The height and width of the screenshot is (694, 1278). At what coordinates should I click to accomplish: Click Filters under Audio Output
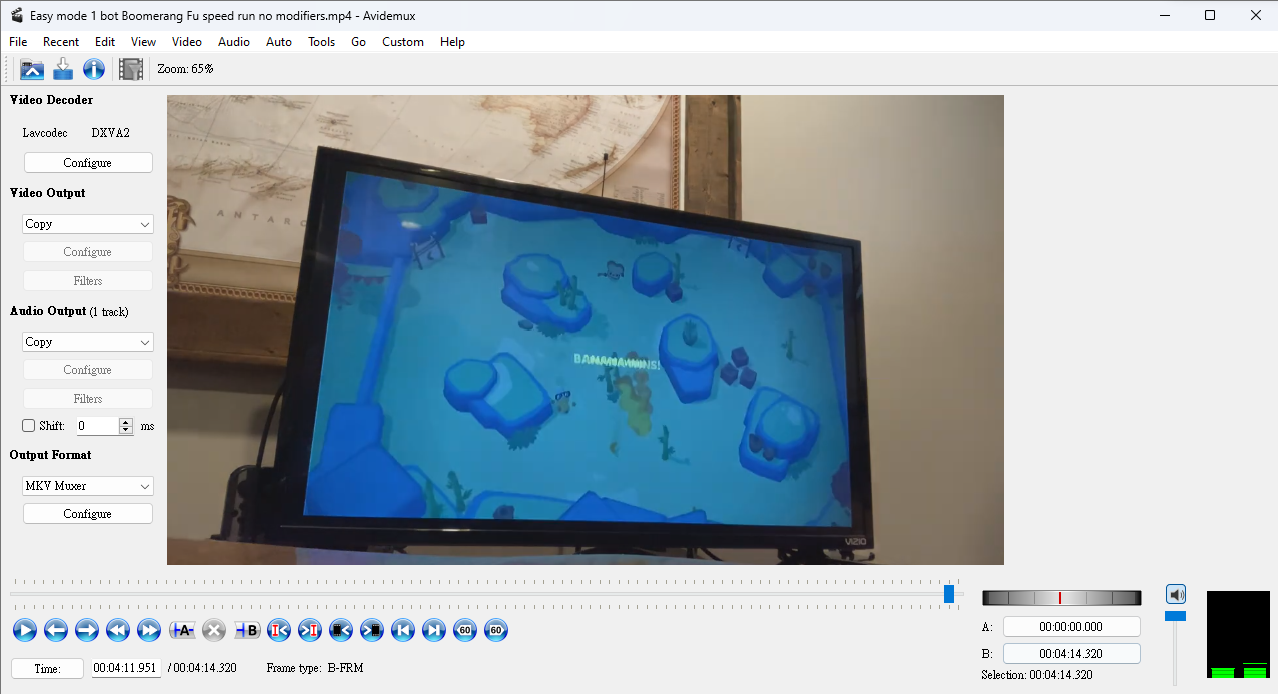[x=88, y=399]
